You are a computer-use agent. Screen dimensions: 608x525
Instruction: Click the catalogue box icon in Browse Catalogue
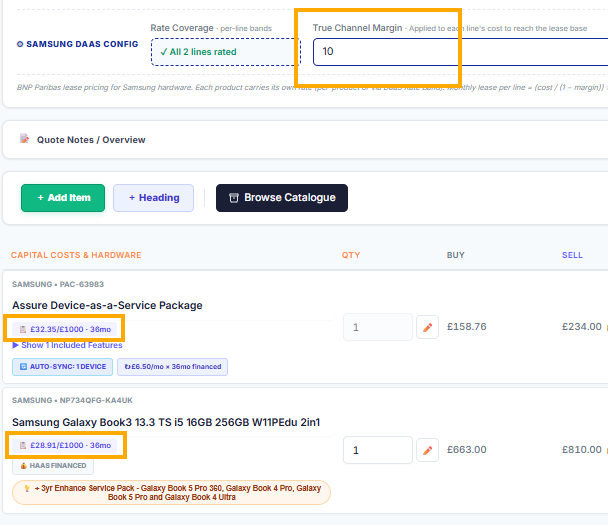coord(234,198)
